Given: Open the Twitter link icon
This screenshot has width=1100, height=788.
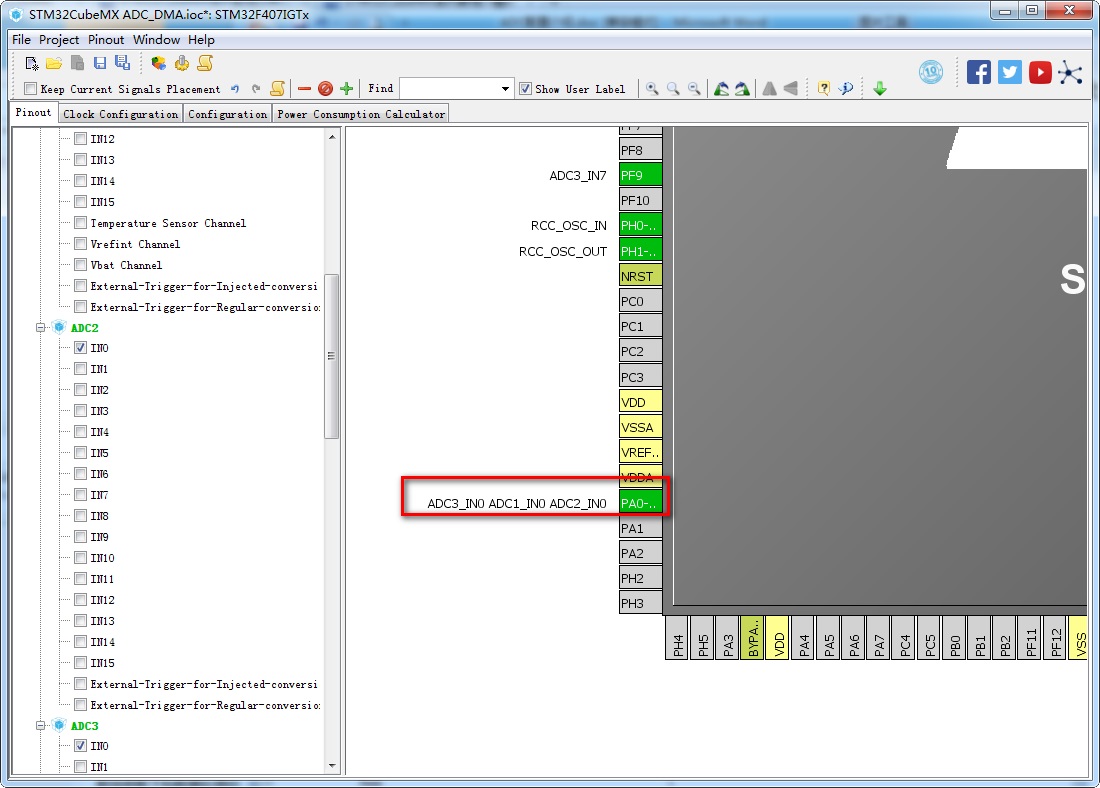Looking at the screenshot, I should 1010,72.
